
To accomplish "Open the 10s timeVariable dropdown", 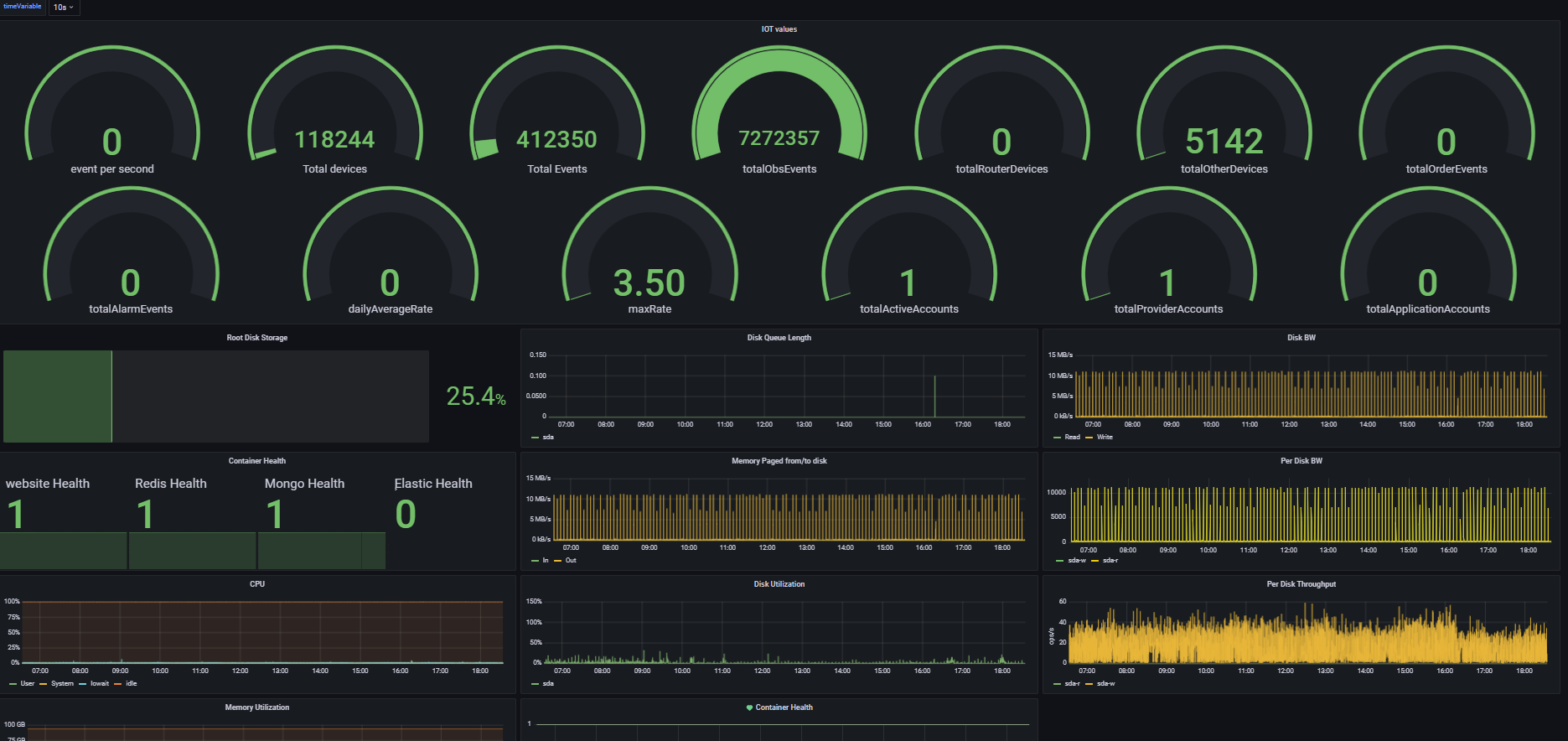I will click(64, 8).
